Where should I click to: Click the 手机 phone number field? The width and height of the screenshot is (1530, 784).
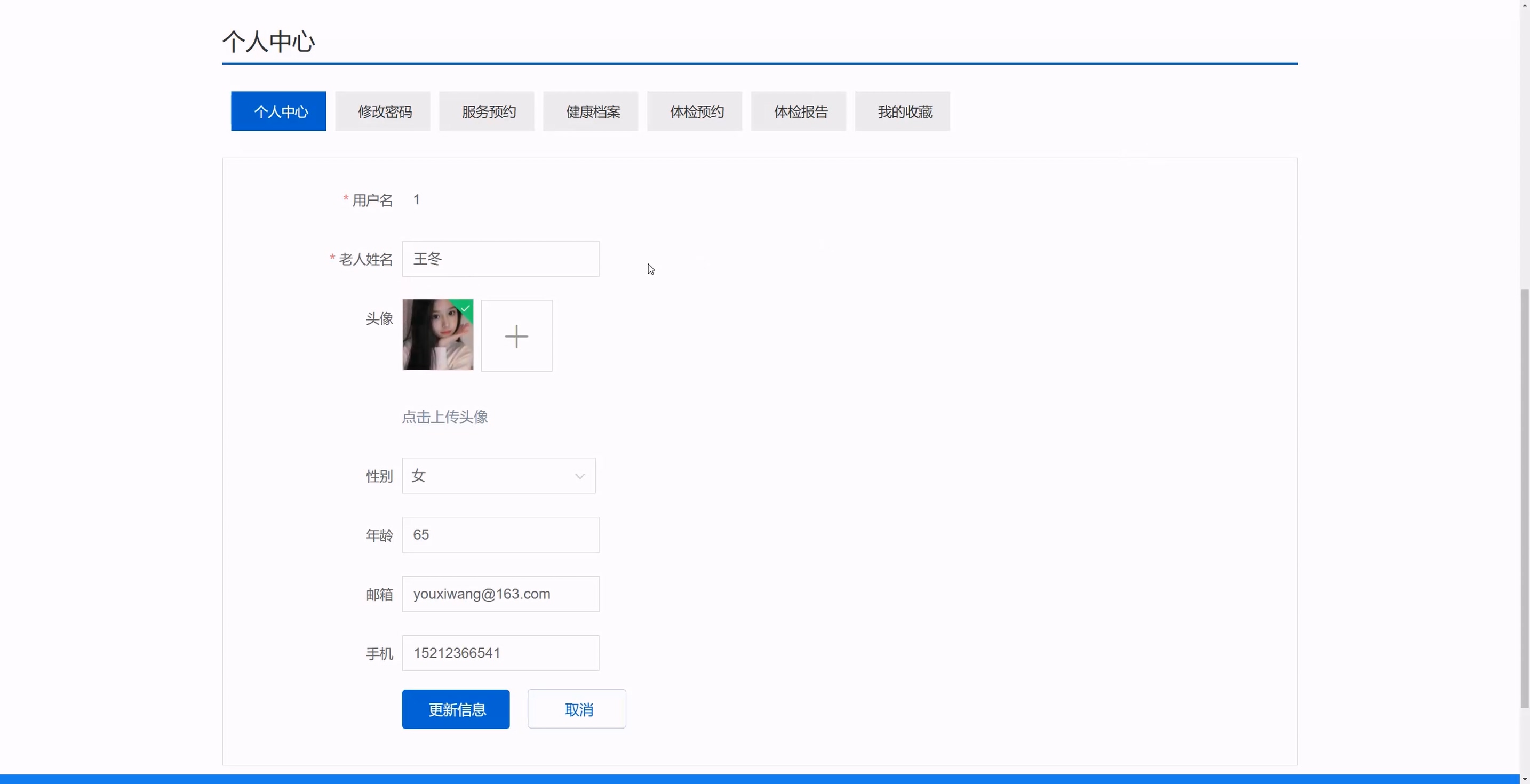(500, 653)
